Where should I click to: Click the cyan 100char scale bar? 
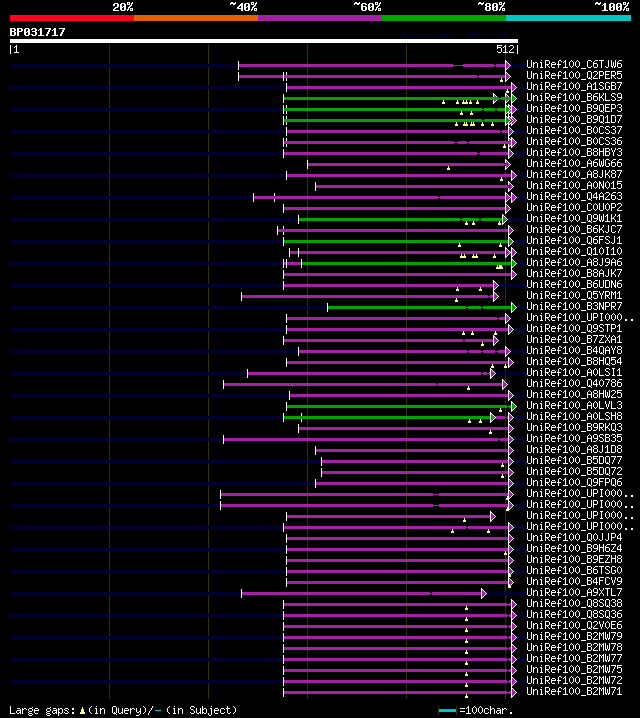[447, 710]
